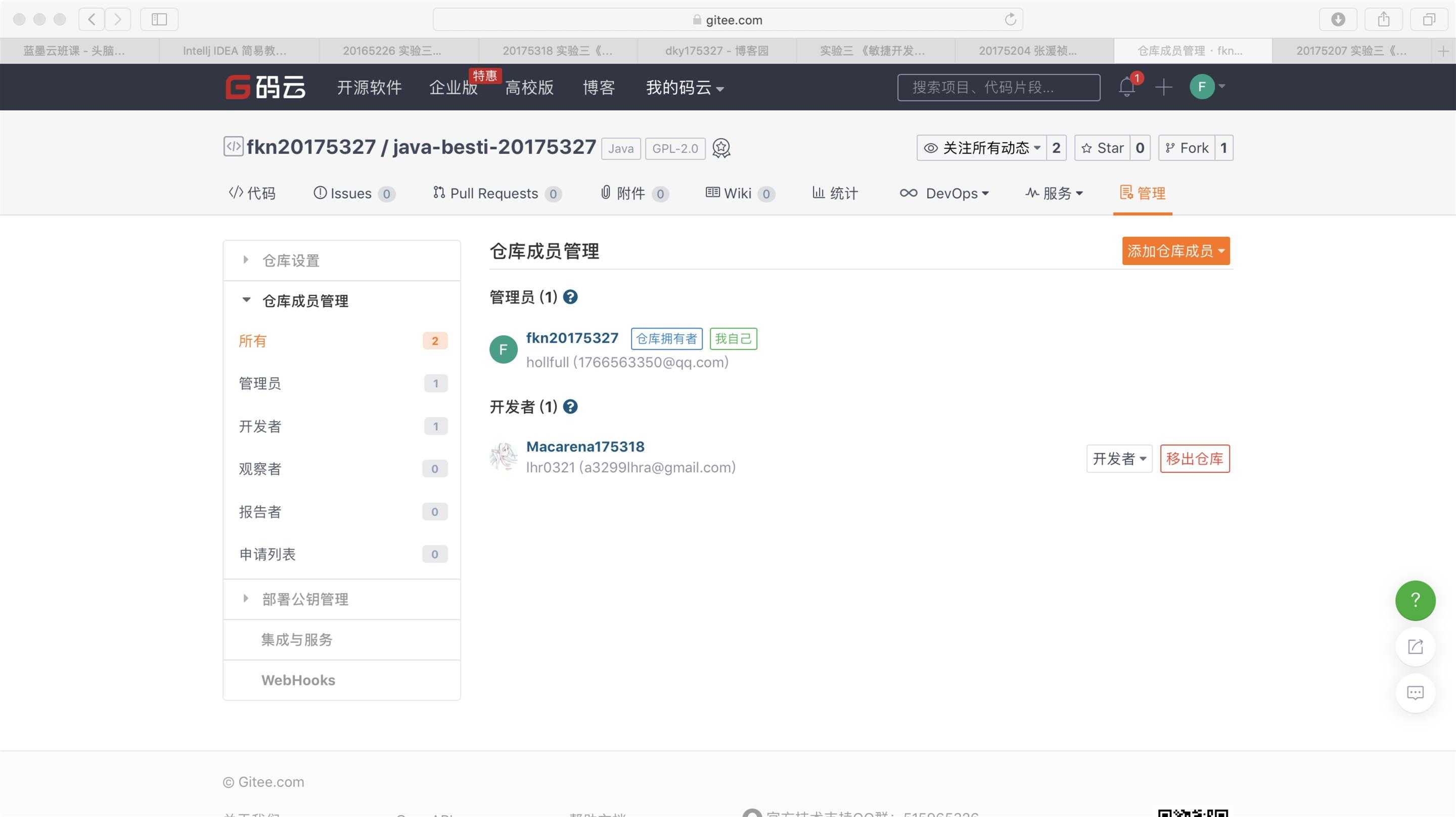Select 申请列表 in sidebar
1456x817 pixels.
click(341, 554)
